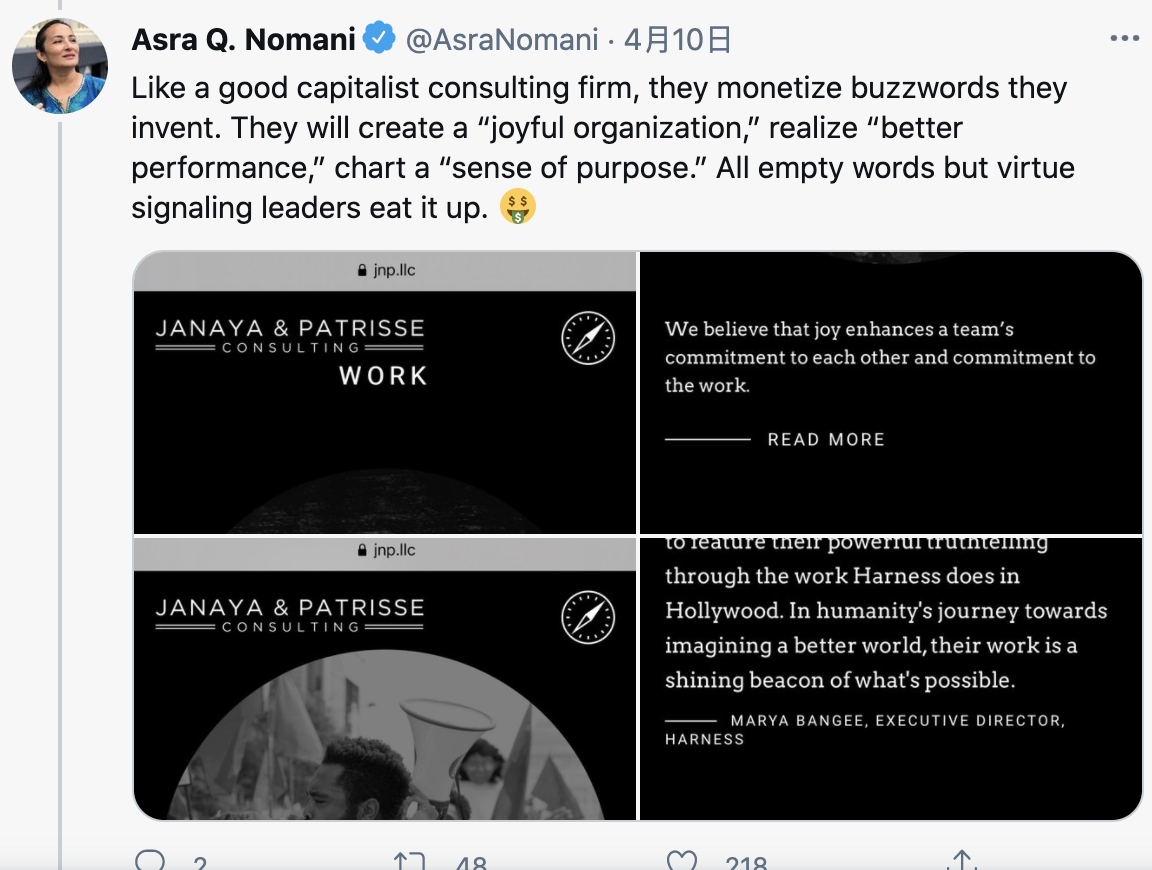Open the Marya Bangee testimonial image

click(x=890, y=678)
